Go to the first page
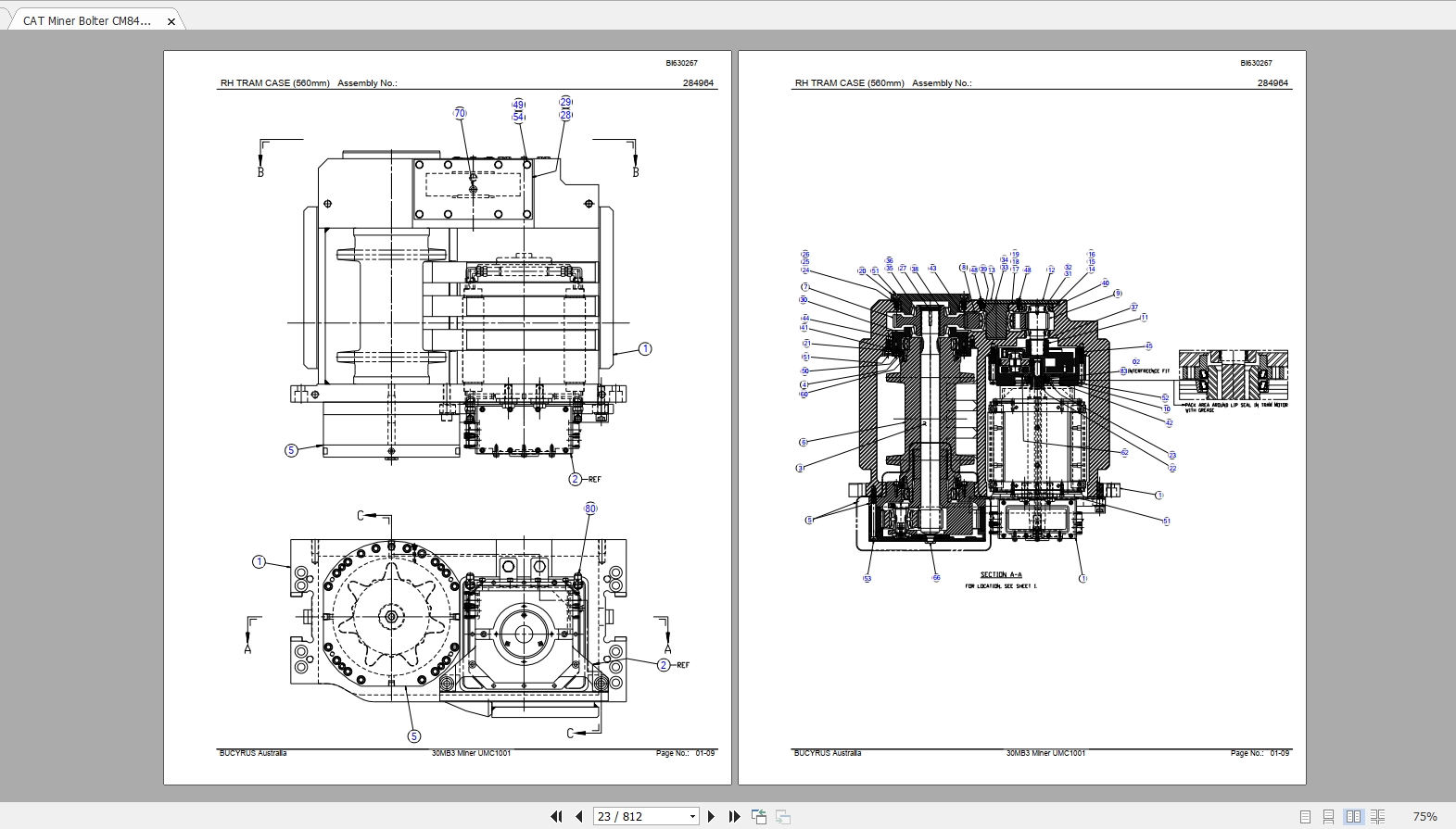 pyautogui.click(x=556, y=816)
